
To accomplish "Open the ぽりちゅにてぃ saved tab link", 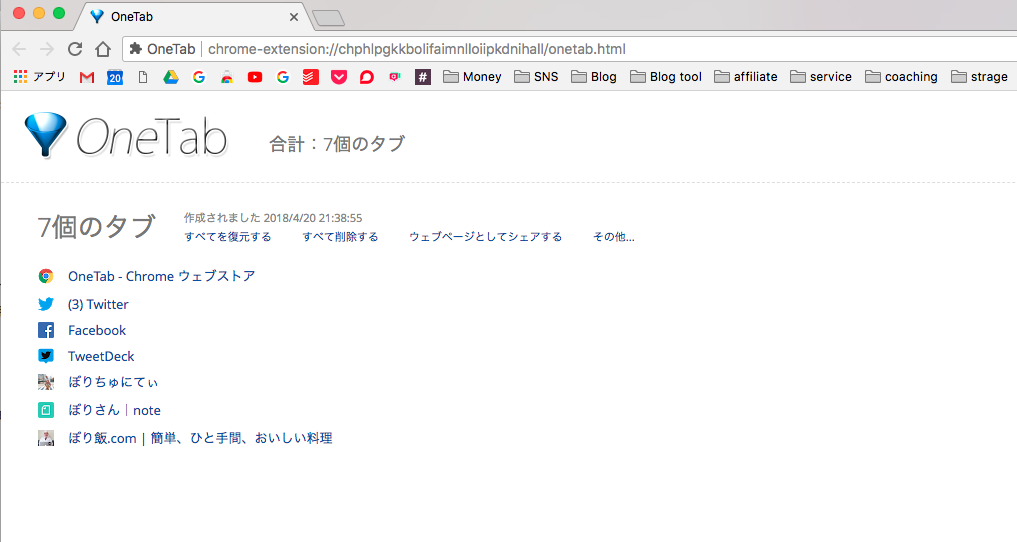I will pos(113,382).
